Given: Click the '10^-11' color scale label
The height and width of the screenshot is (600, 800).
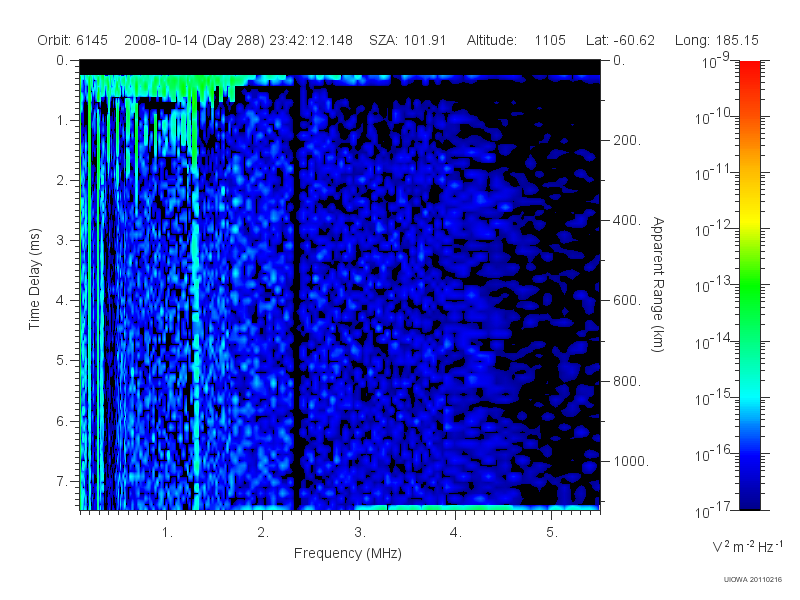Looking at the screenshot, I should 712,173.
